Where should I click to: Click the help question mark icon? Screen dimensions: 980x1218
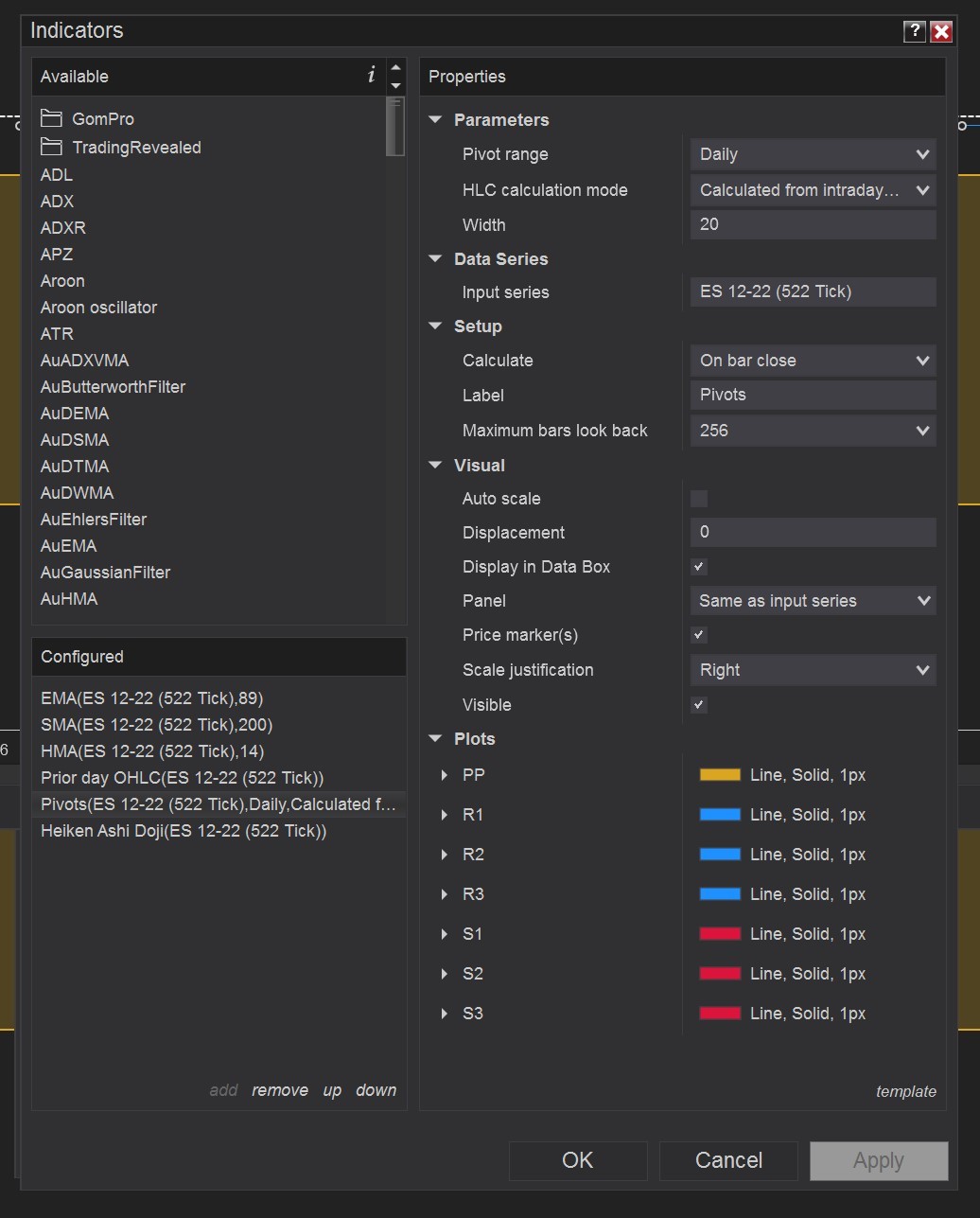point(914,31)
